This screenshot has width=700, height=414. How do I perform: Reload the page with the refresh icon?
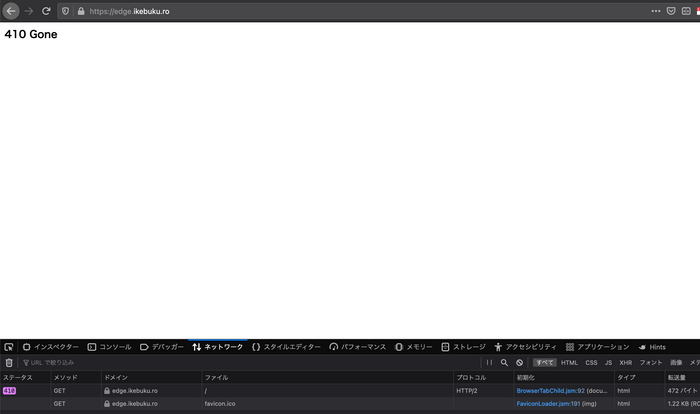pyautogui.click(x=46, y=11)
